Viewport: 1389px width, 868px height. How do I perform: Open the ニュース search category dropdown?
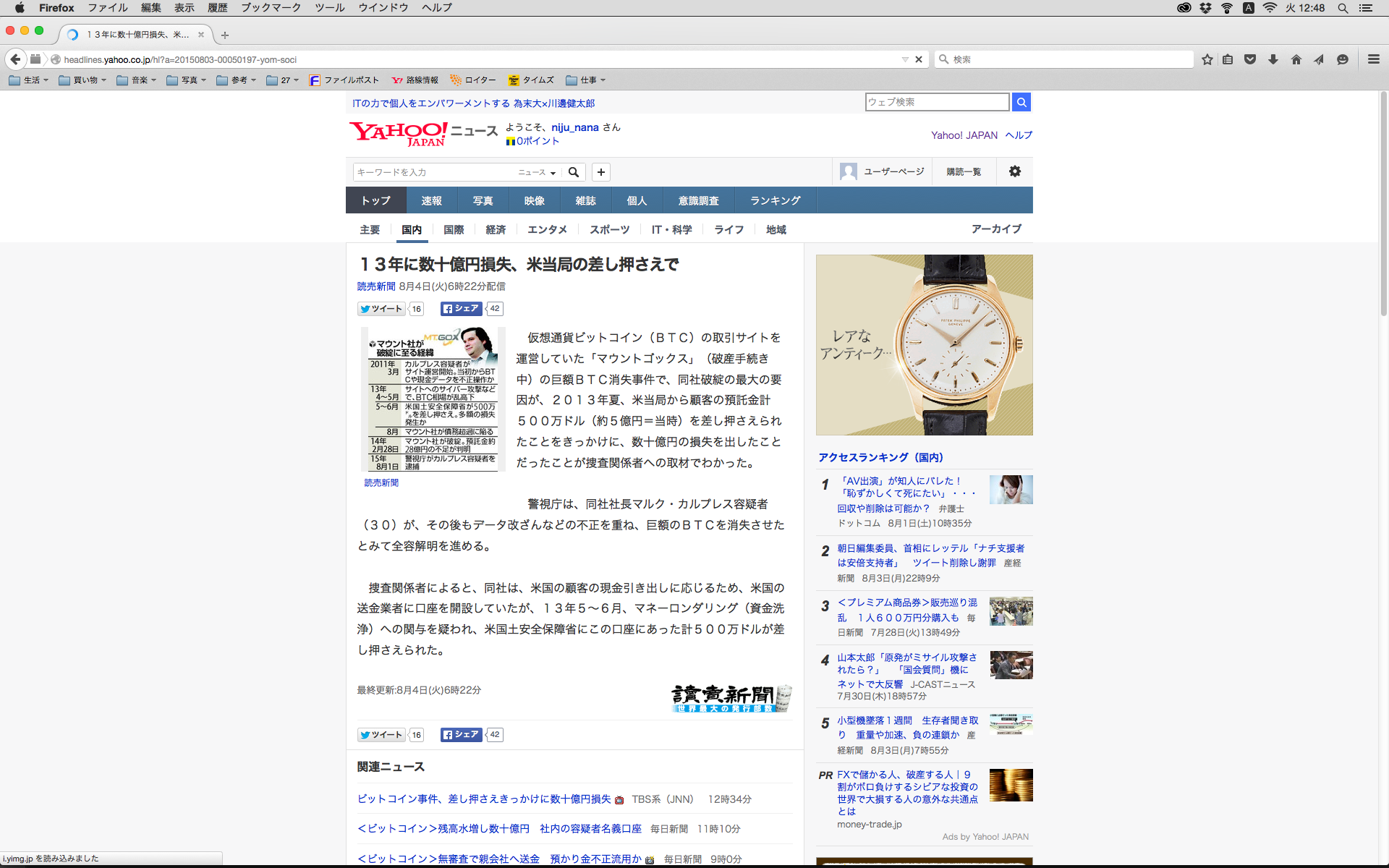click(537, 172)
